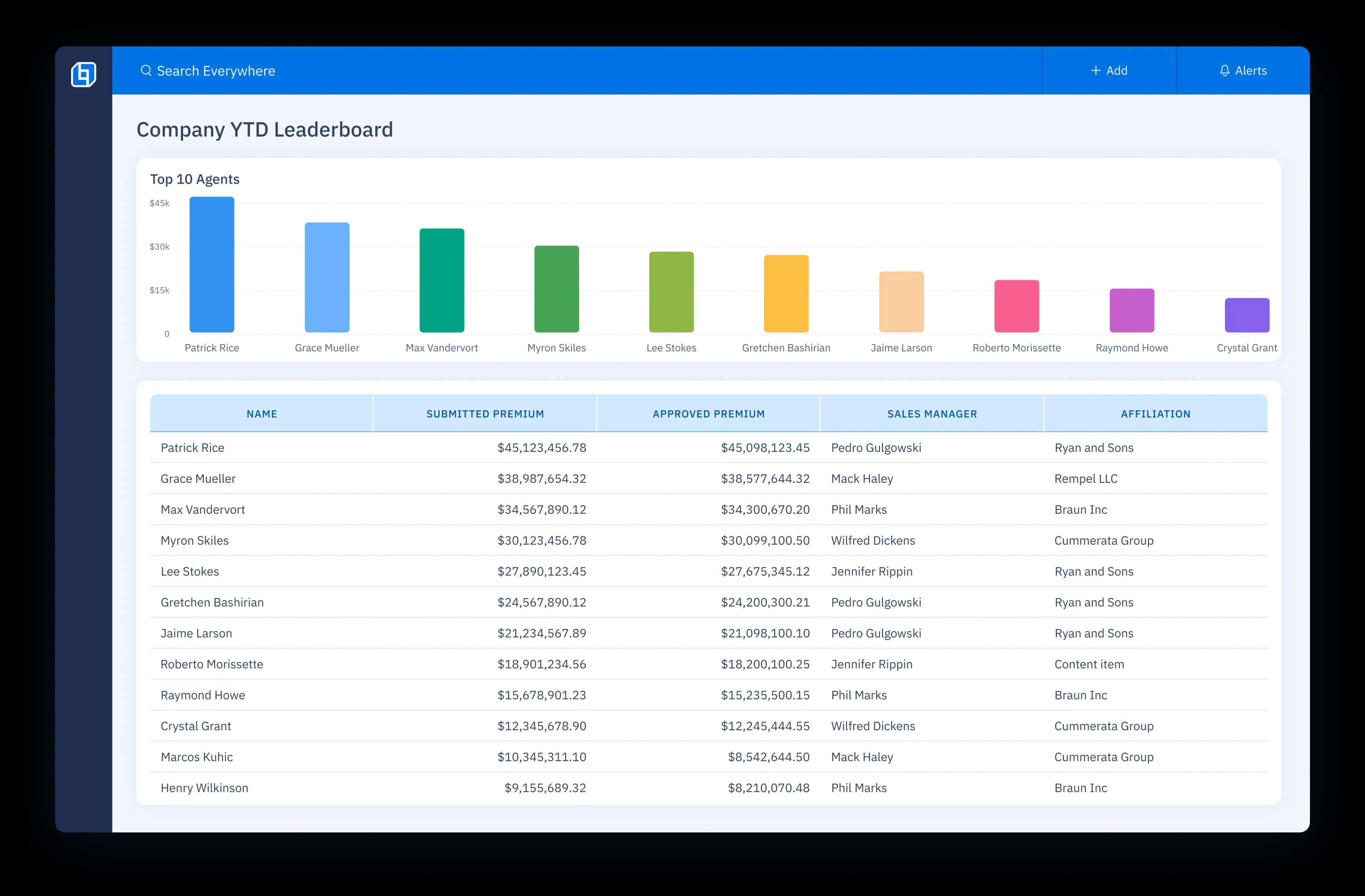The width and height of the screenshot is (1365, 896).
Task: Open the Ryan and Sons affiliation entry
Action: pos(1094,448)
